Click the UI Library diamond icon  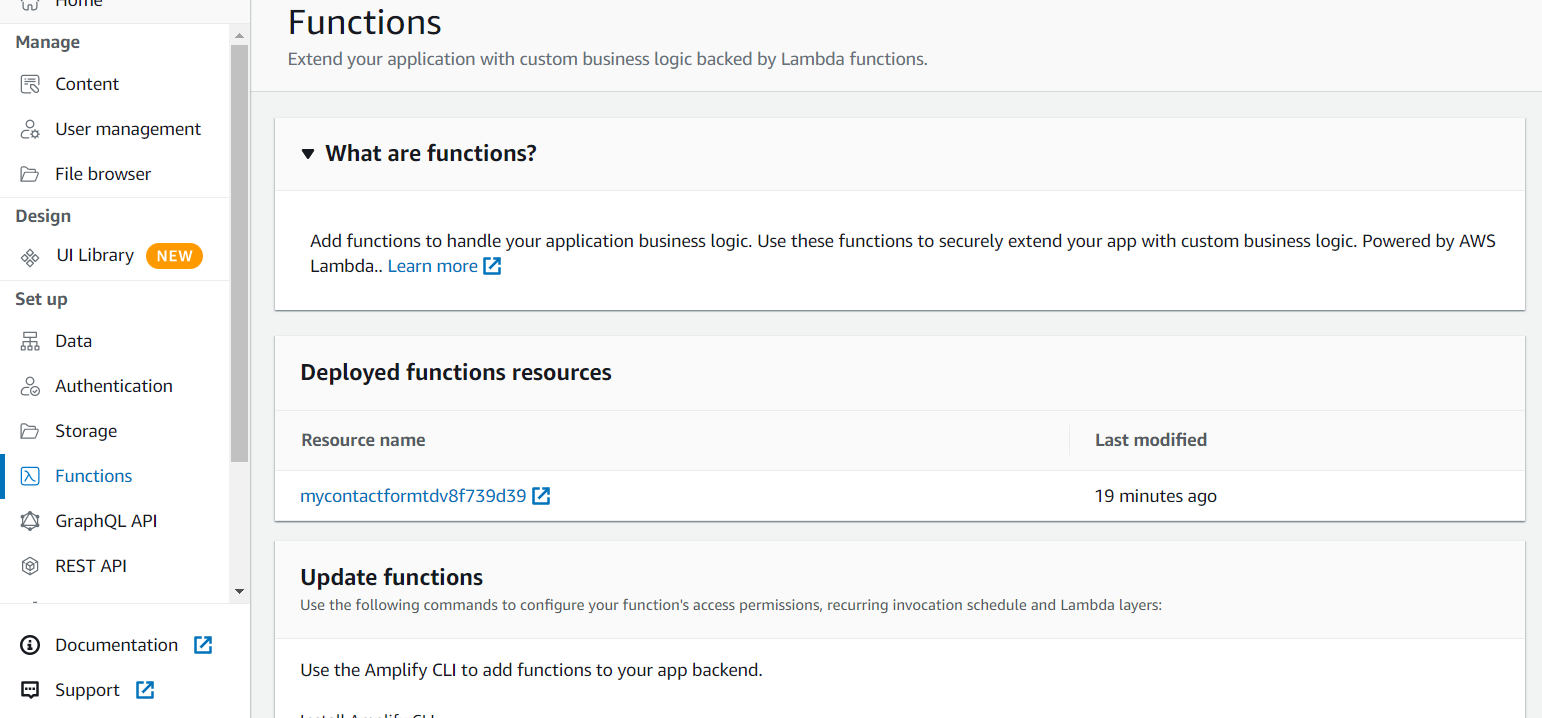[x=30, y=256]
